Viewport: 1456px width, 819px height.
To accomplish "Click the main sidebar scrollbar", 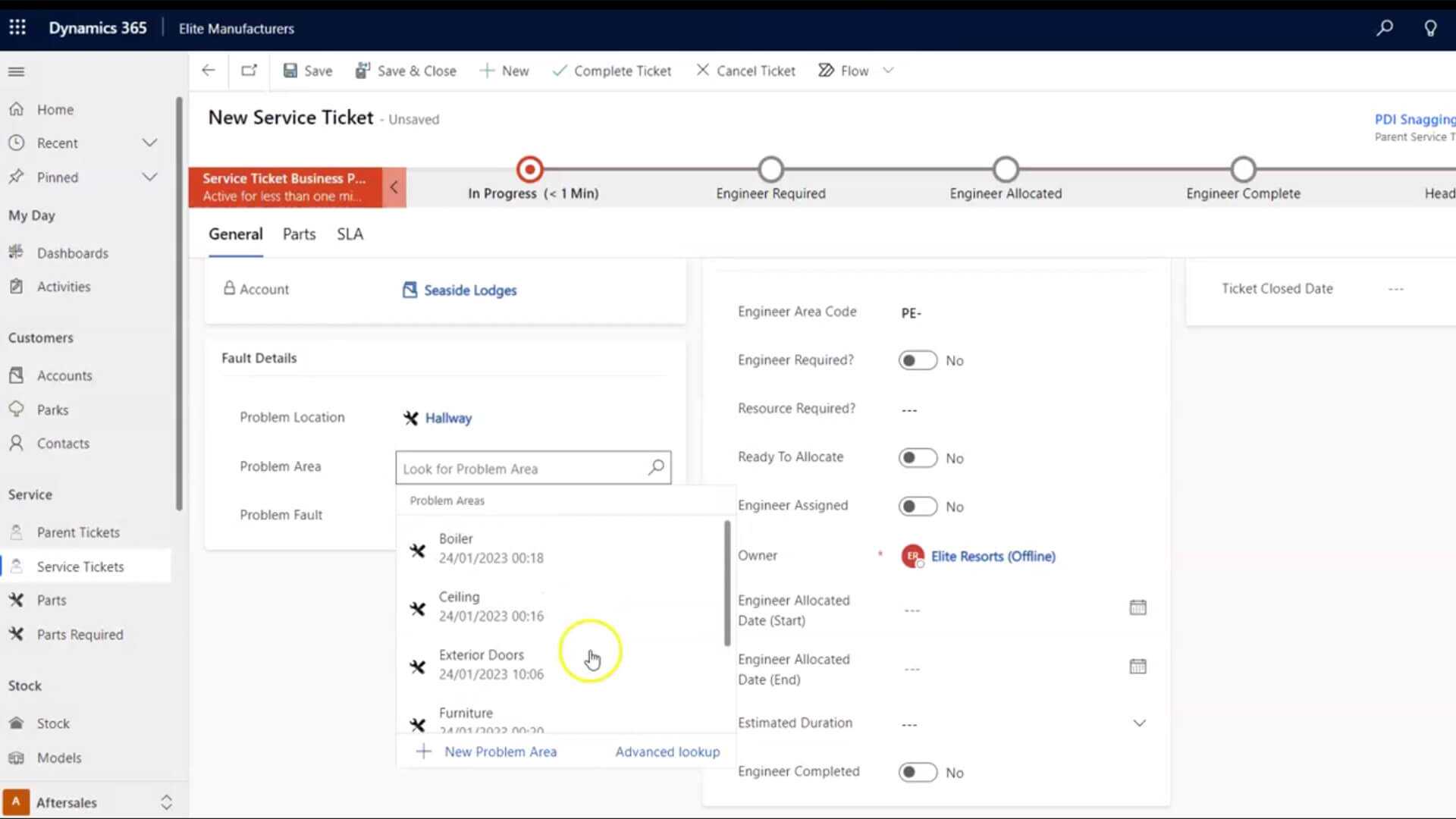I will pos(179,303).
